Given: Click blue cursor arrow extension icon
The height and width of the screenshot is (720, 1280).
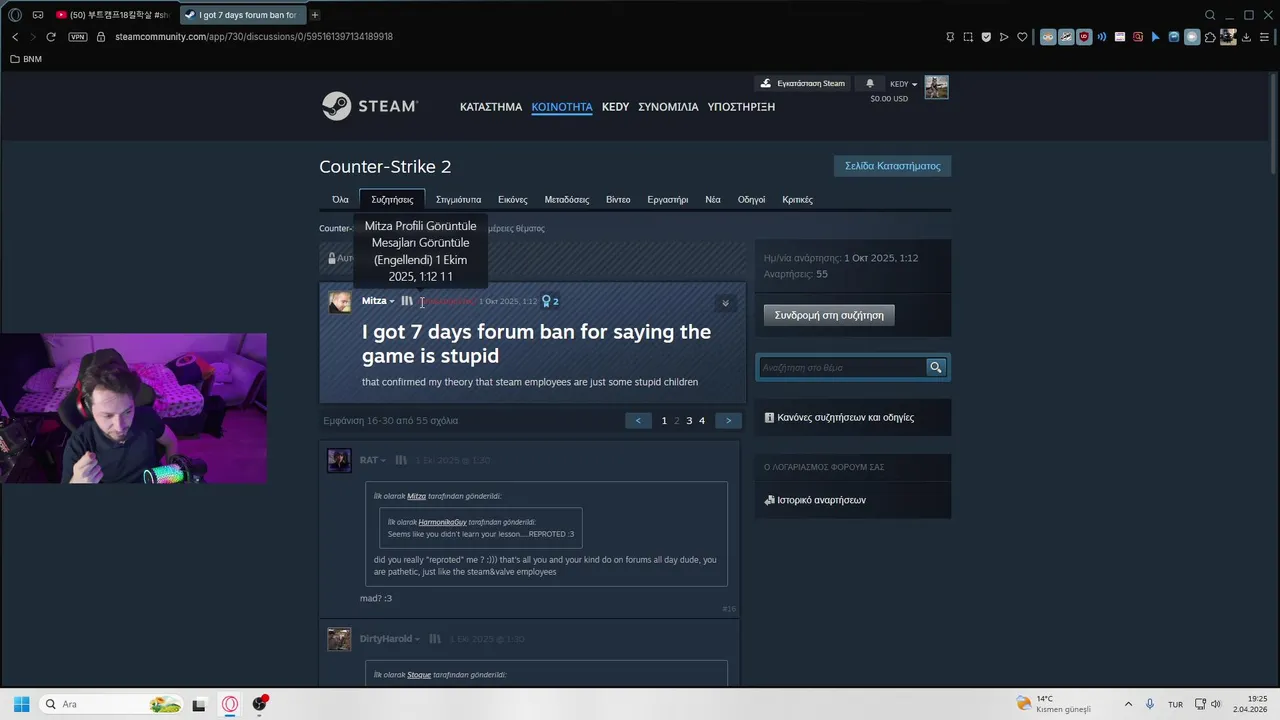Looking at the screenshot, I should coord(1156,37).
